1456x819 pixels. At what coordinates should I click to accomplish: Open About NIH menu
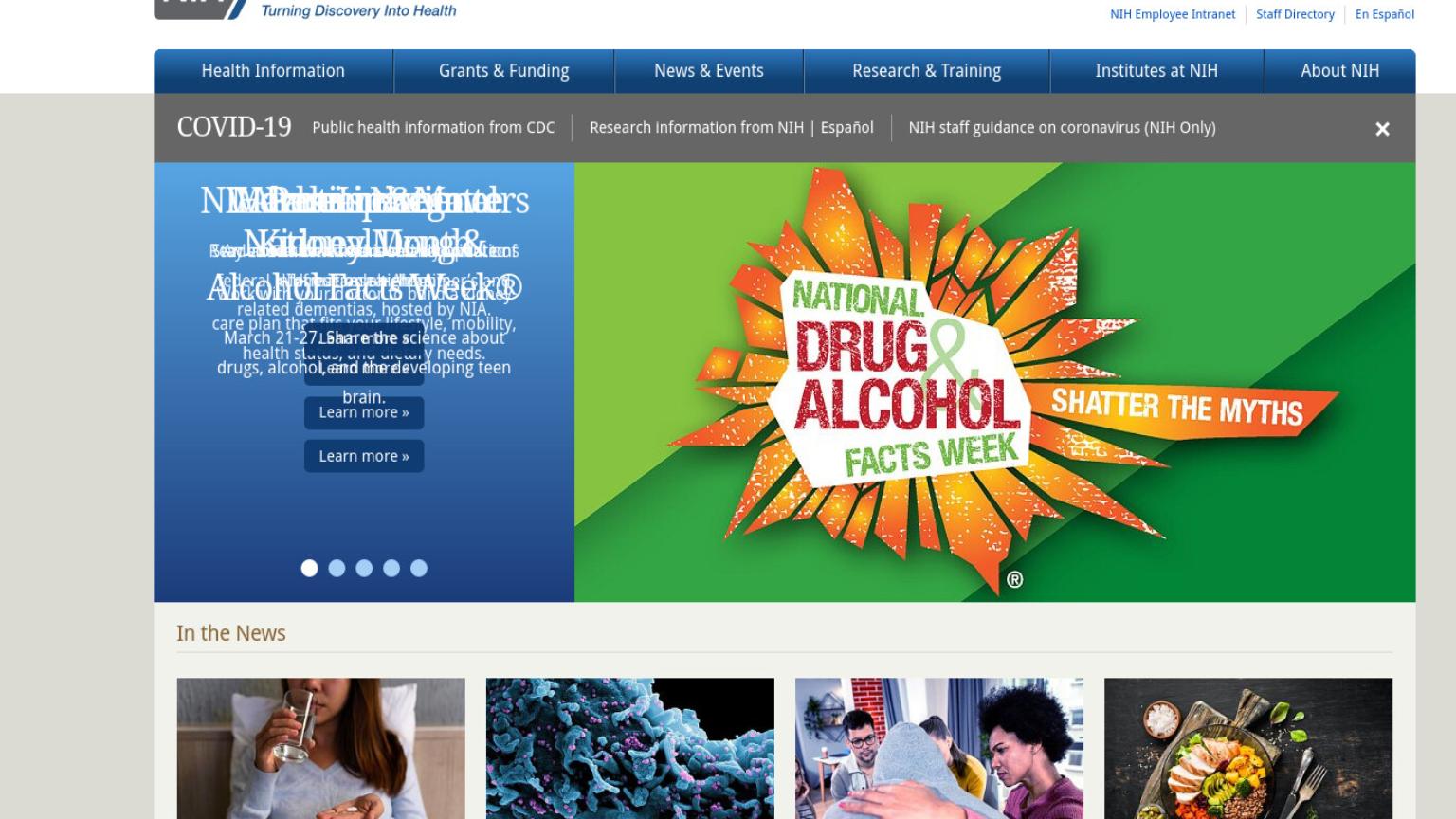click(1339, 71)
